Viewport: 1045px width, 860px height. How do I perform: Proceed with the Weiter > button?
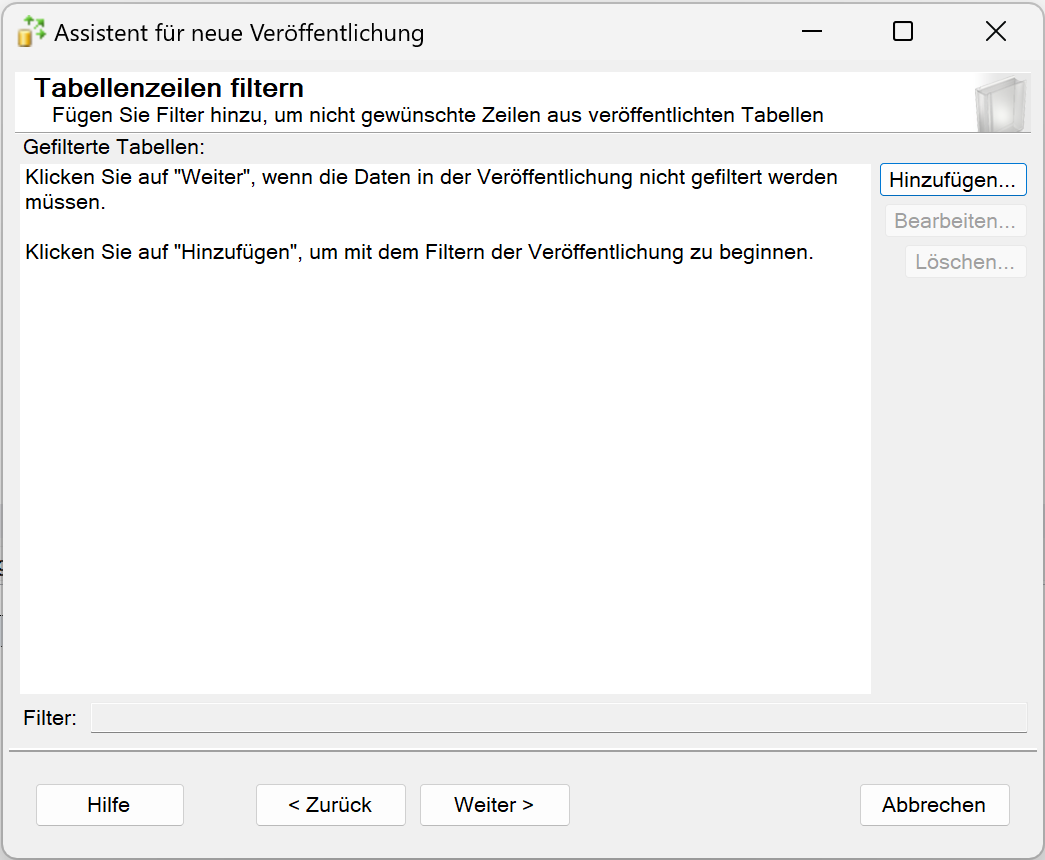[495, 805]
